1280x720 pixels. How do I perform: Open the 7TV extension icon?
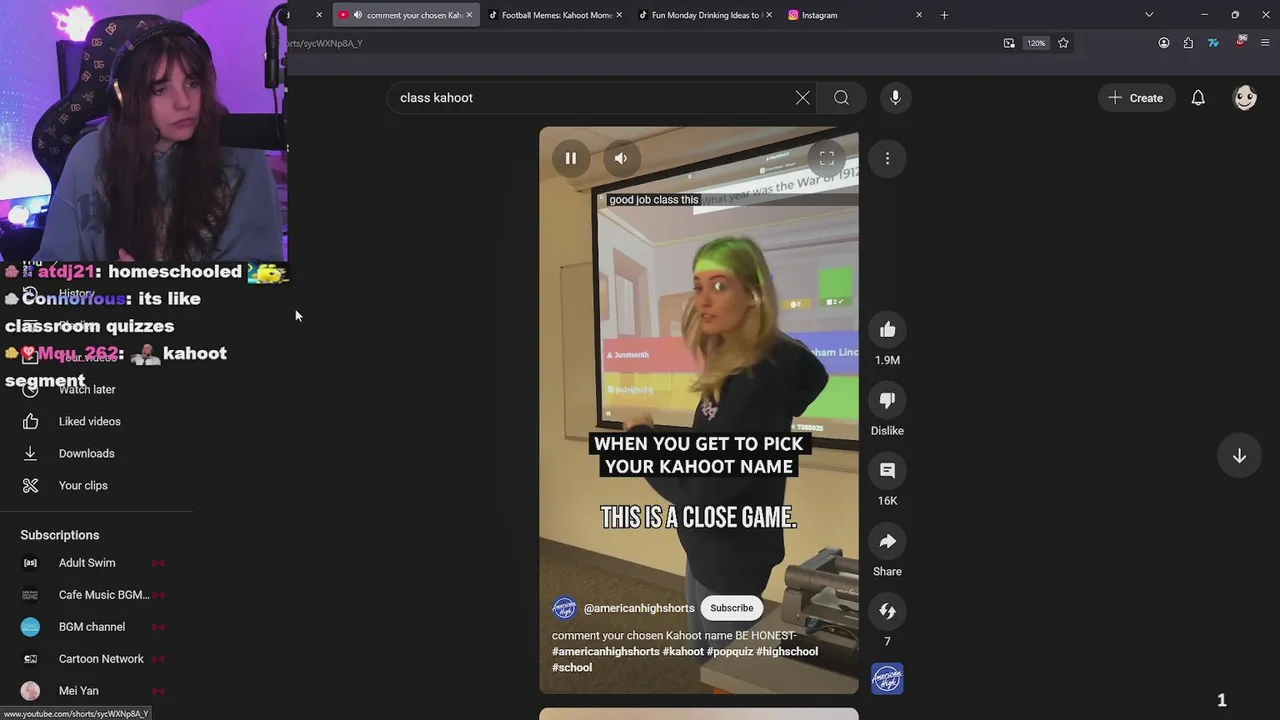(x=1213, y=43)
